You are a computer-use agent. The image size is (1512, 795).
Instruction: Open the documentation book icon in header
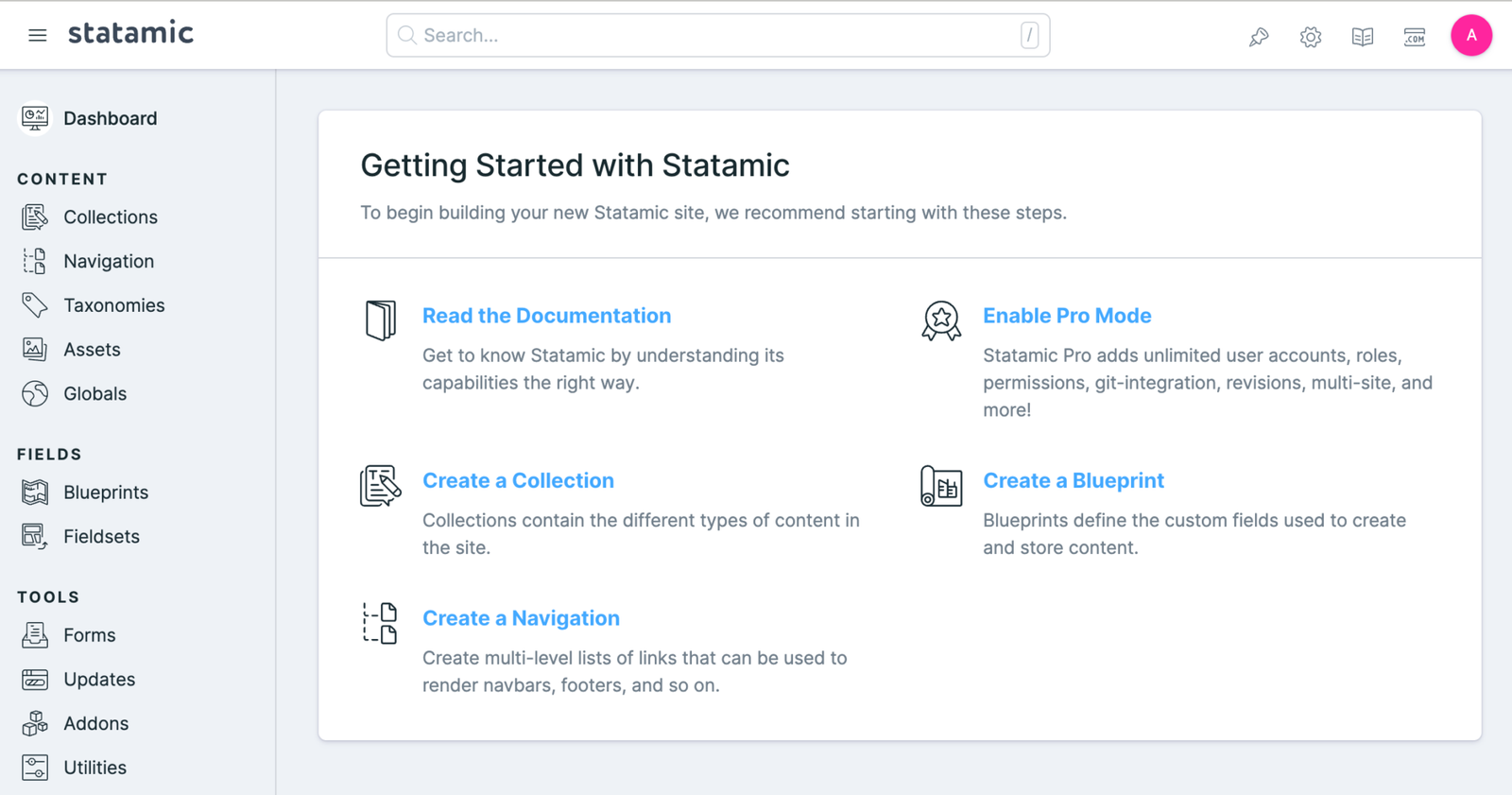[1362, 37]
